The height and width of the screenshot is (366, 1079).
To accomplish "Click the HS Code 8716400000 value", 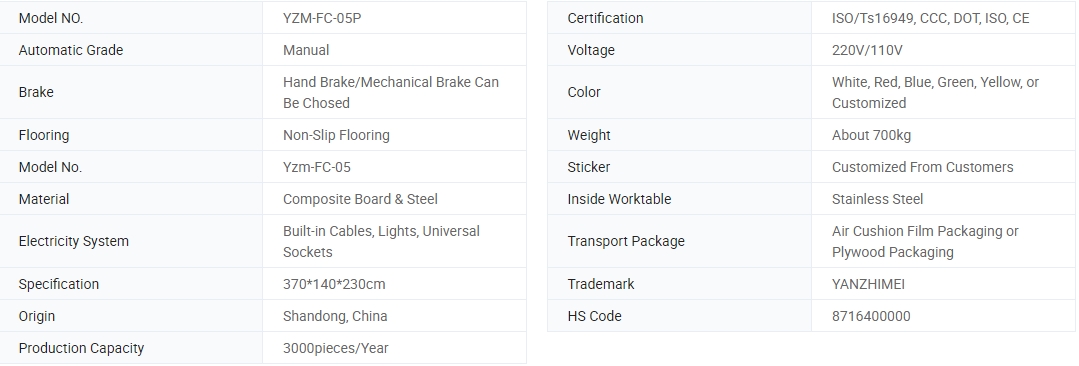I will tap(870, 316).
